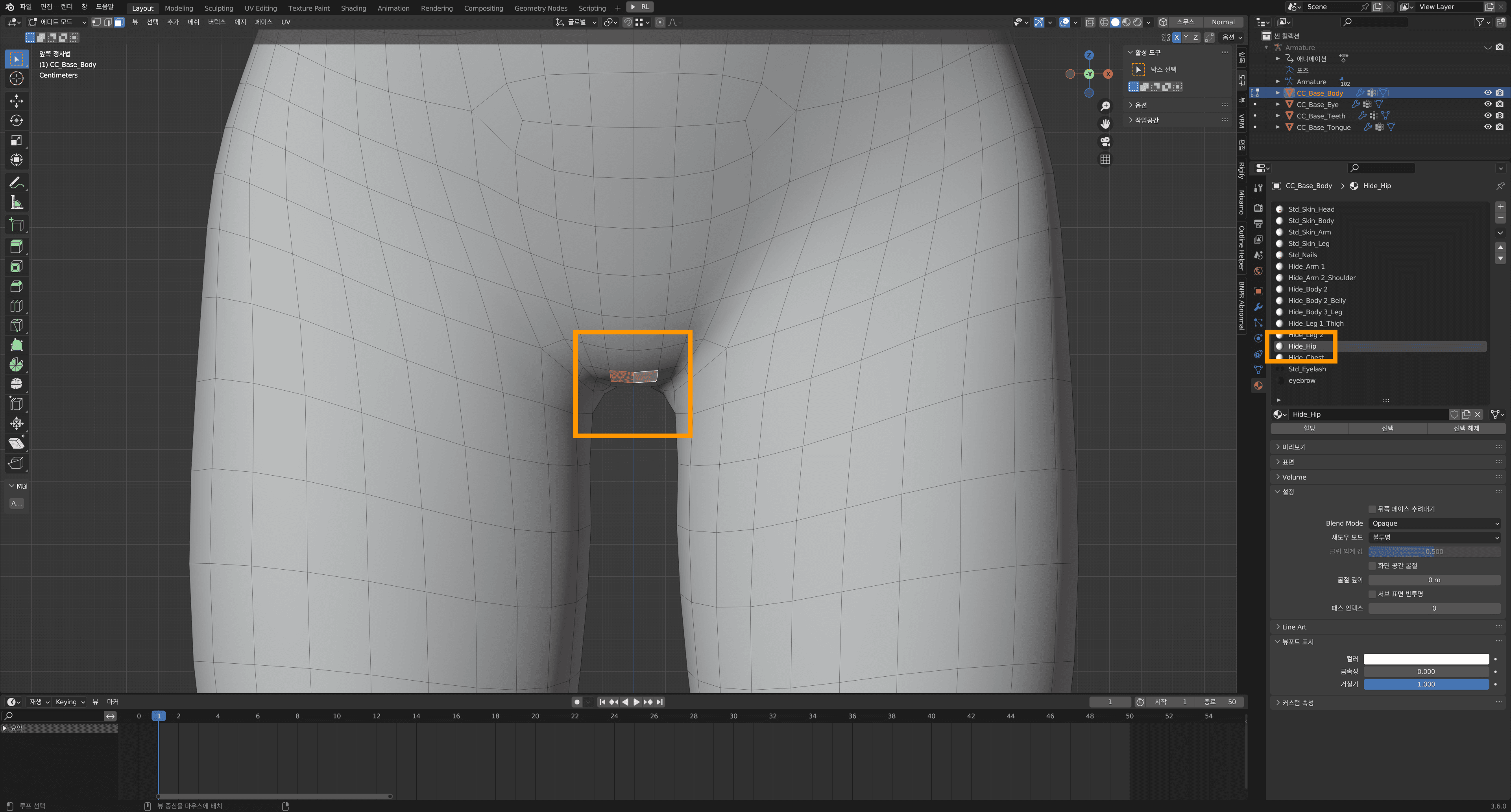The image size is (1511, 812).
Task: Open the Edit Mode (에디트 모드) dropdown
Action: click(x=57, y=22)
